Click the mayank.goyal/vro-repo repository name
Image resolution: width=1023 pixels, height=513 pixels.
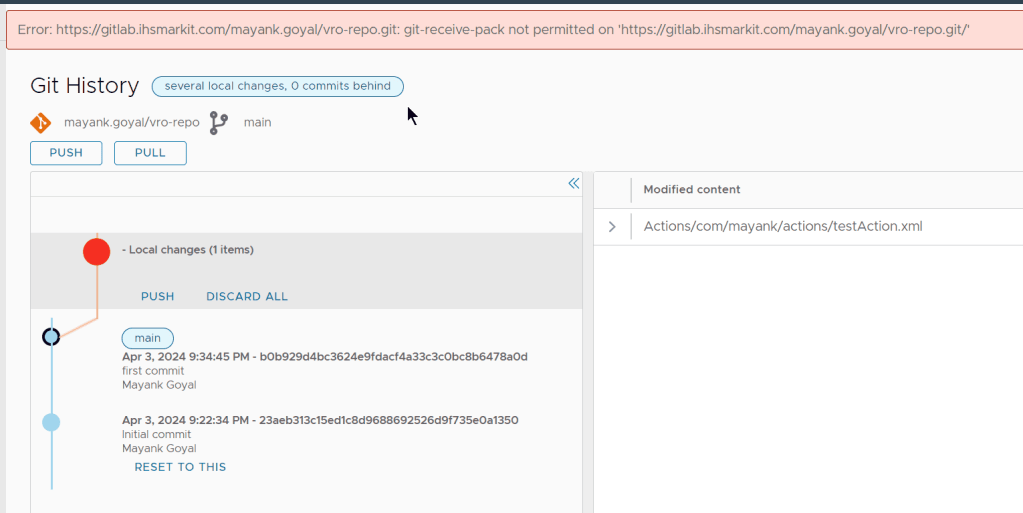point(131,123)
